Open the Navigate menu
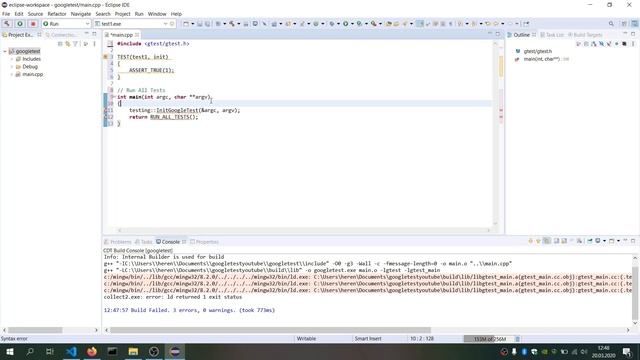Screen dimensions: 640x360 click(81, 14)
